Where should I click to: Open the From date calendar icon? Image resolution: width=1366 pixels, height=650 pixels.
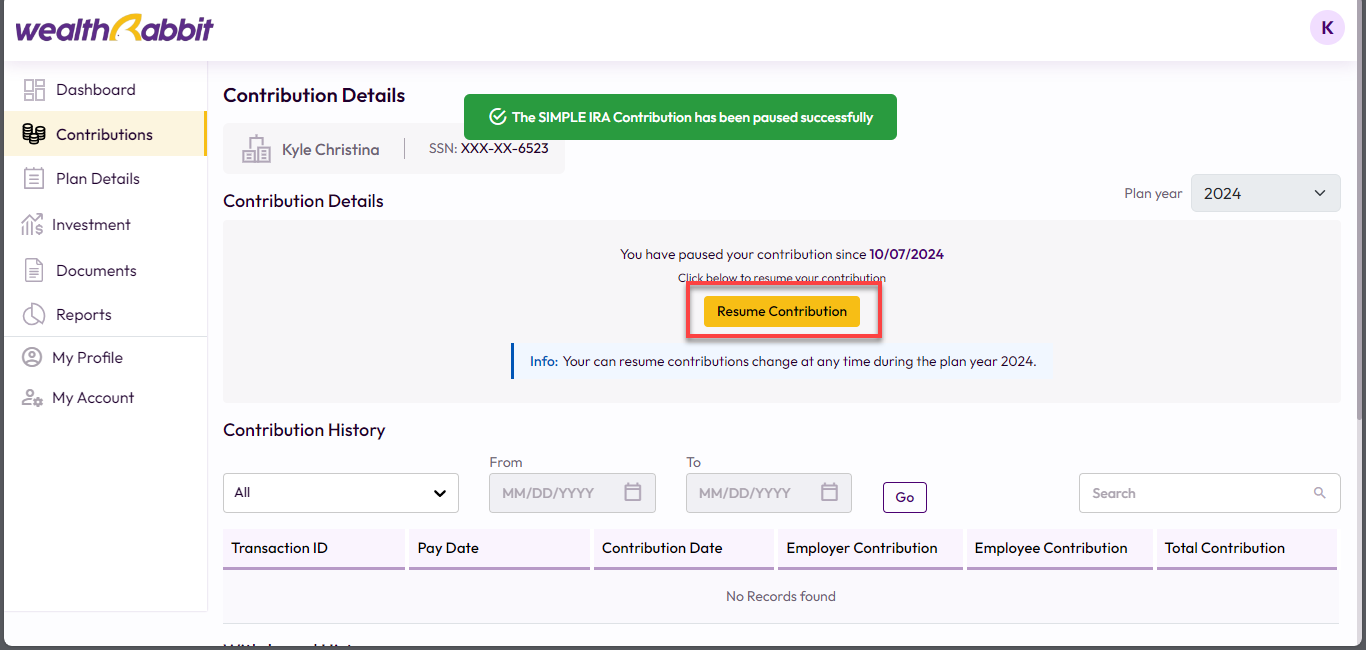[x=632, y=493]
